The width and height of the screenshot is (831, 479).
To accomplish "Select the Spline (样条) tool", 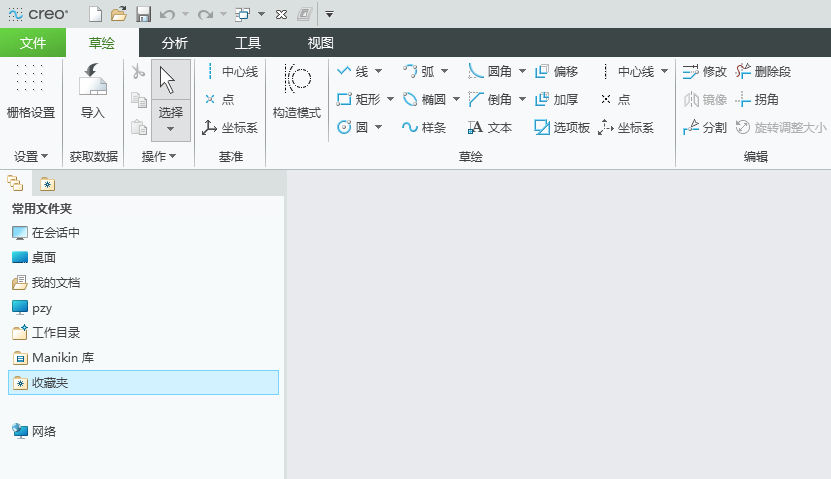I will pos(424,127).
